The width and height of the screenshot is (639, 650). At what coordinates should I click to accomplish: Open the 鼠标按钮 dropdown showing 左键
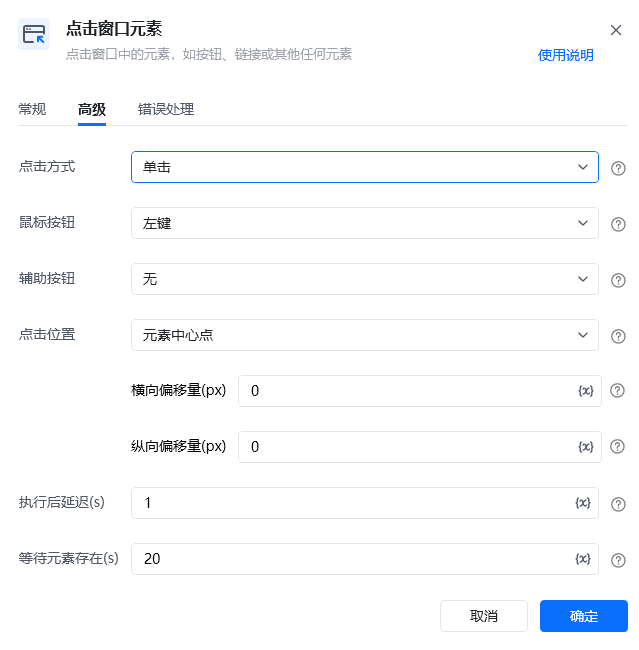click(x=365, y=223)
